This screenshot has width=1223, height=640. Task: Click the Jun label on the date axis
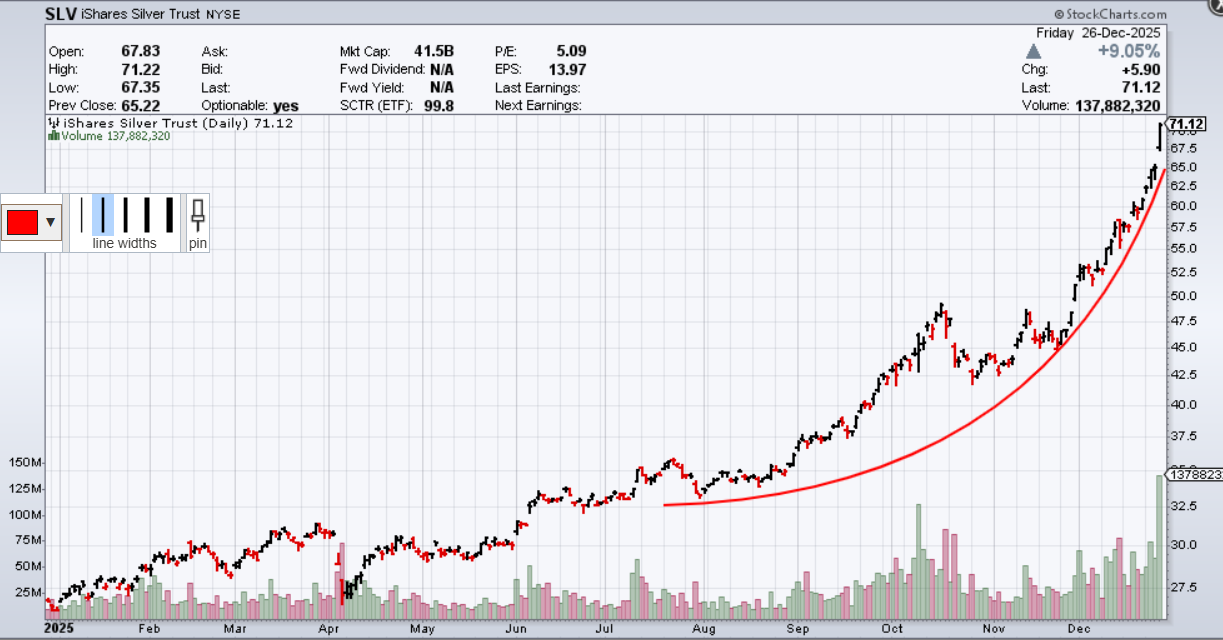coord(517,629)
